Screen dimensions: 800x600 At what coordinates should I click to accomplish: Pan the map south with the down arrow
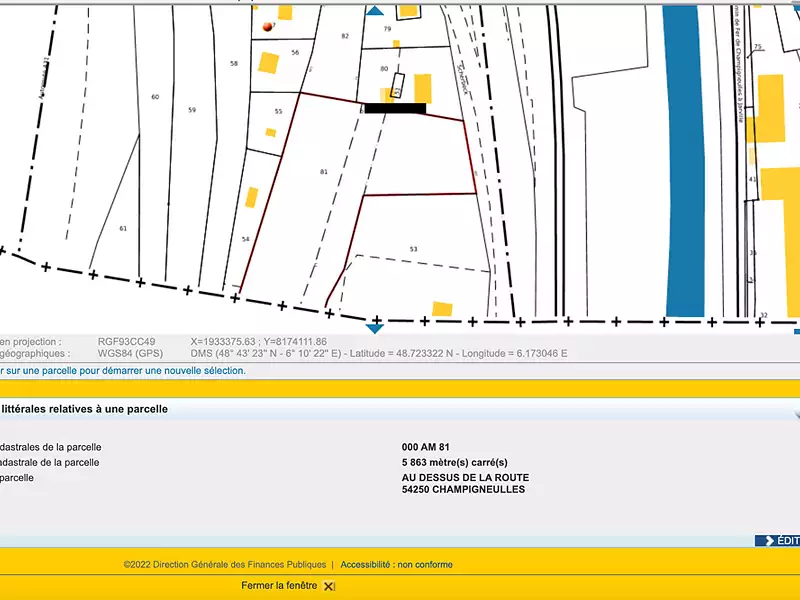(x=375, y=327)
